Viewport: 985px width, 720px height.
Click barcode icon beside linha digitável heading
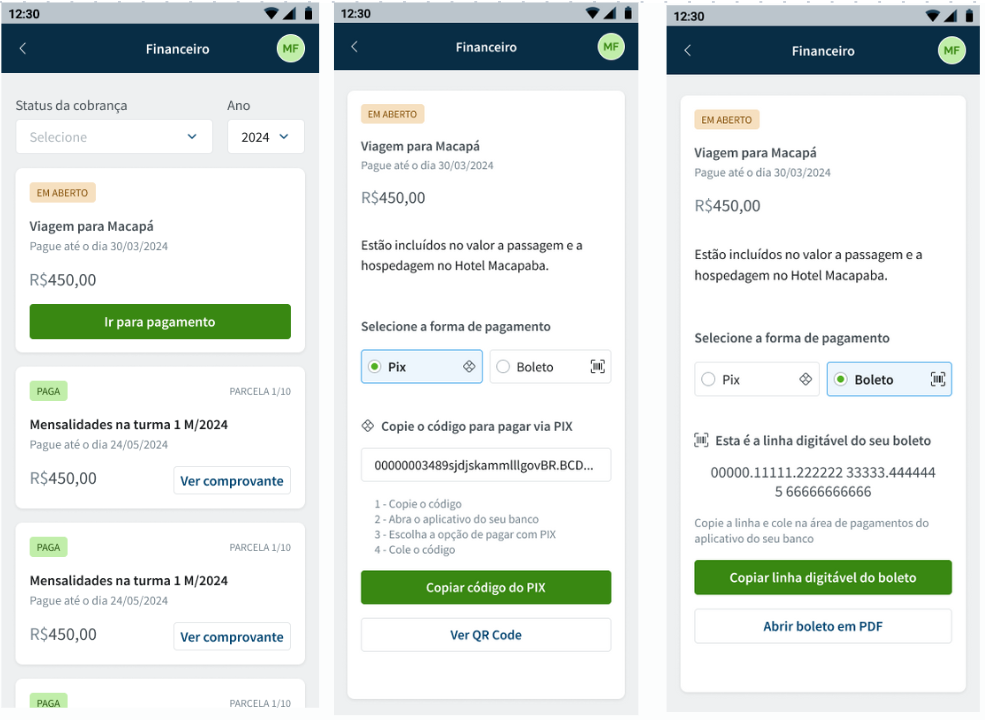click(x=701, y=440)
